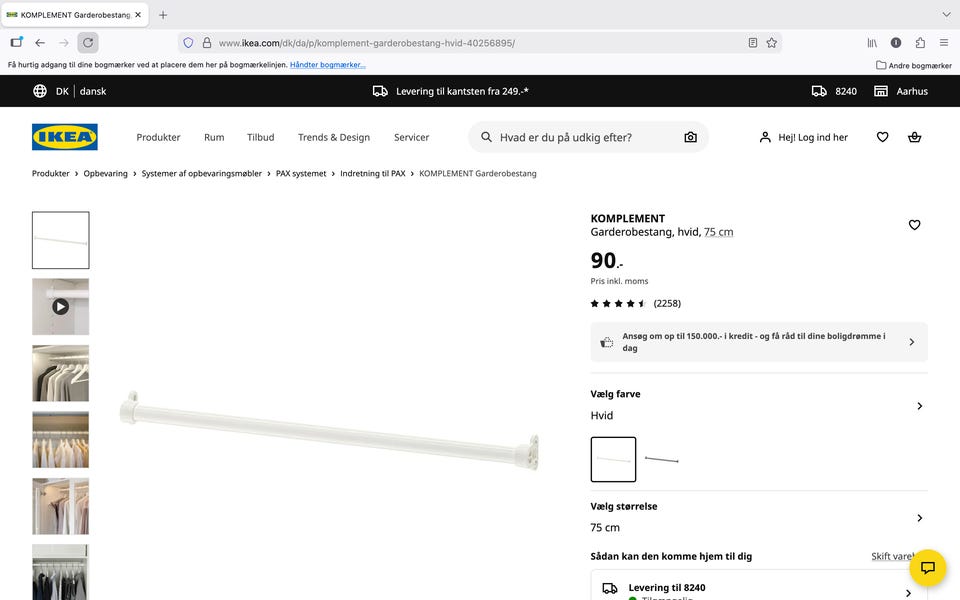Image resolution: width=960 pixels, height=600 pixels.
Task: Select Aarhus store in top bar
Action: (x=901, y=91)
